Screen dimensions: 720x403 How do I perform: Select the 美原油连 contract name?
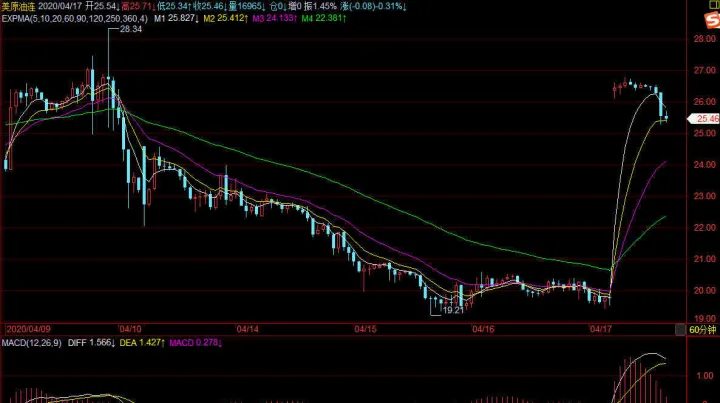(x=20, y=6)
